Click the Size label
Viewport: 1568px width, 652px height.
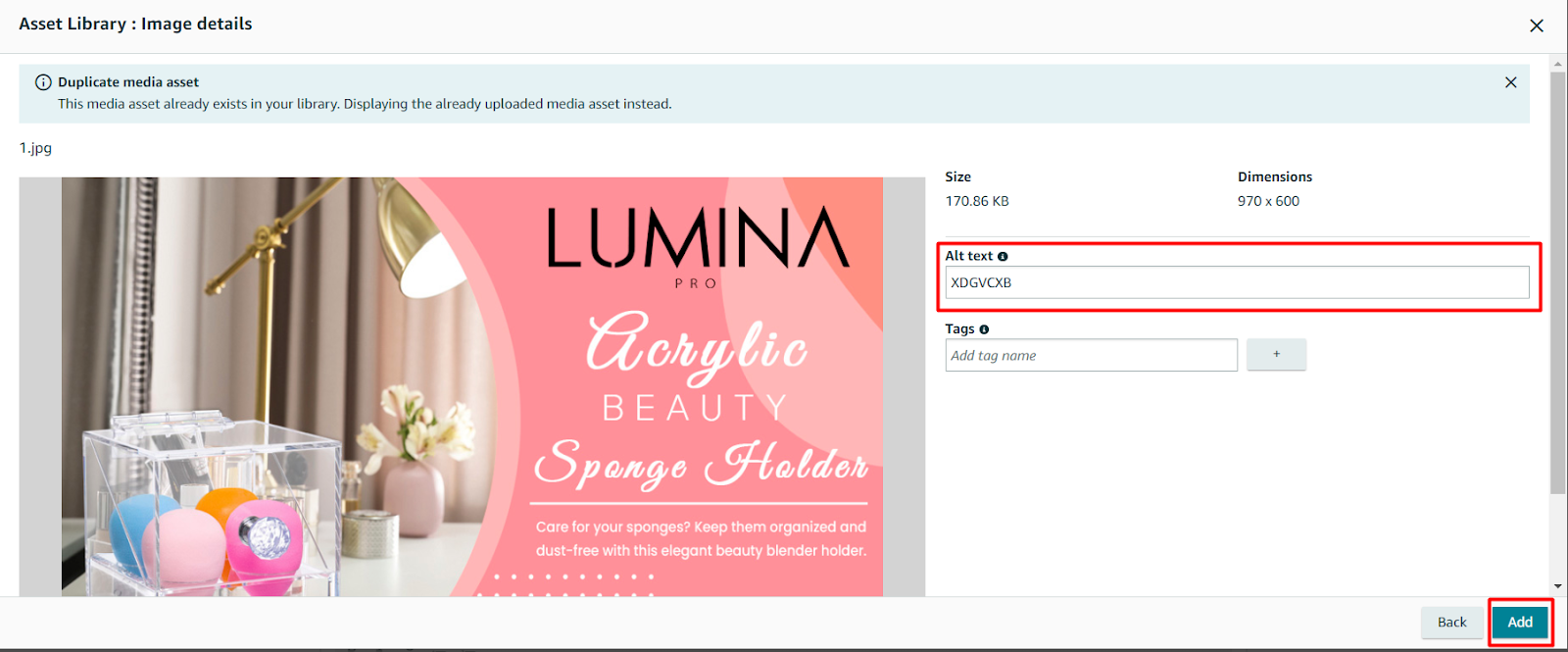coord(957,177)
